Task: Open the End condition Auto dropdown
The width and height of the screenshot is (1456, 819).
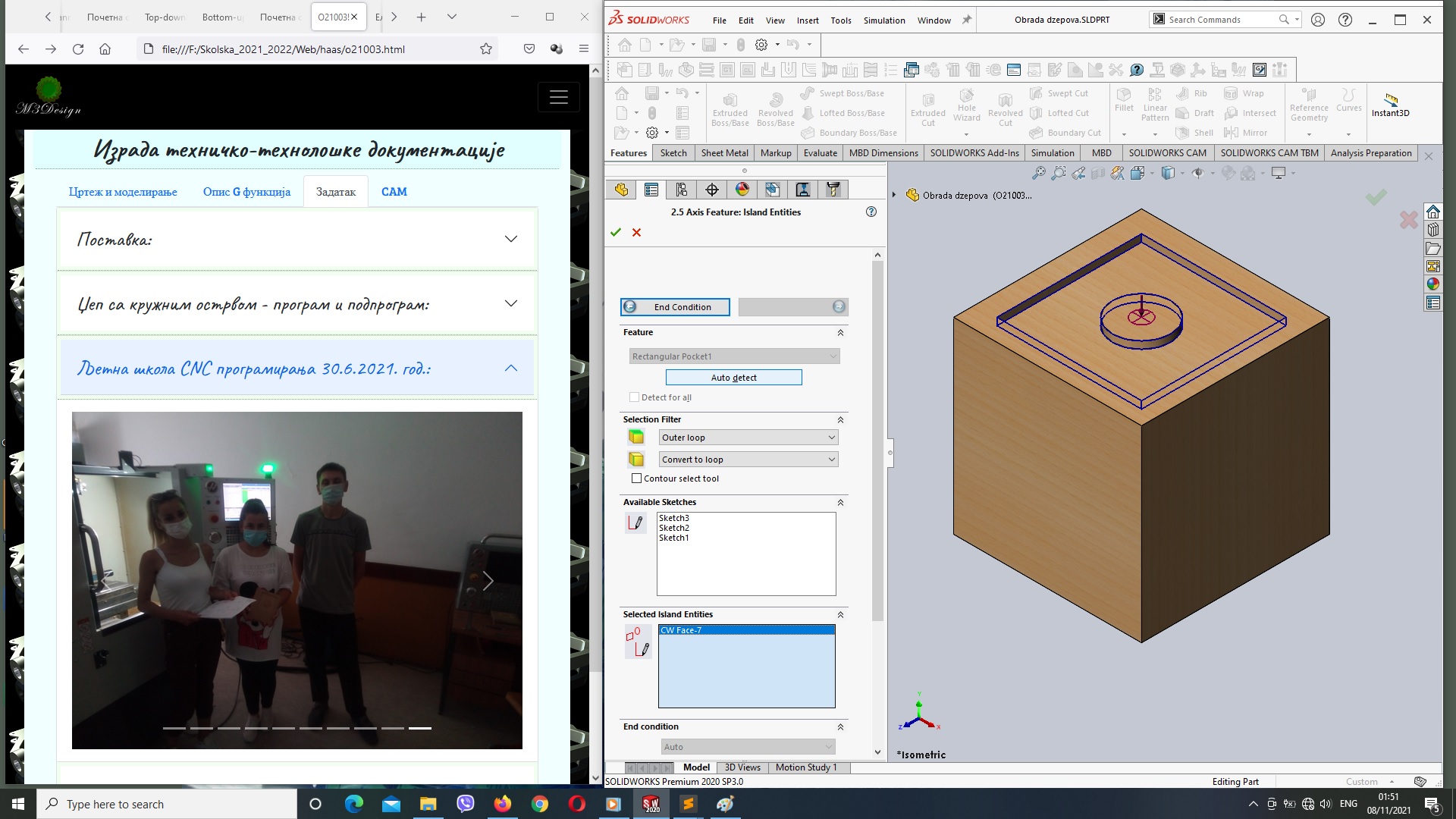Action: [x=748, y=747]
